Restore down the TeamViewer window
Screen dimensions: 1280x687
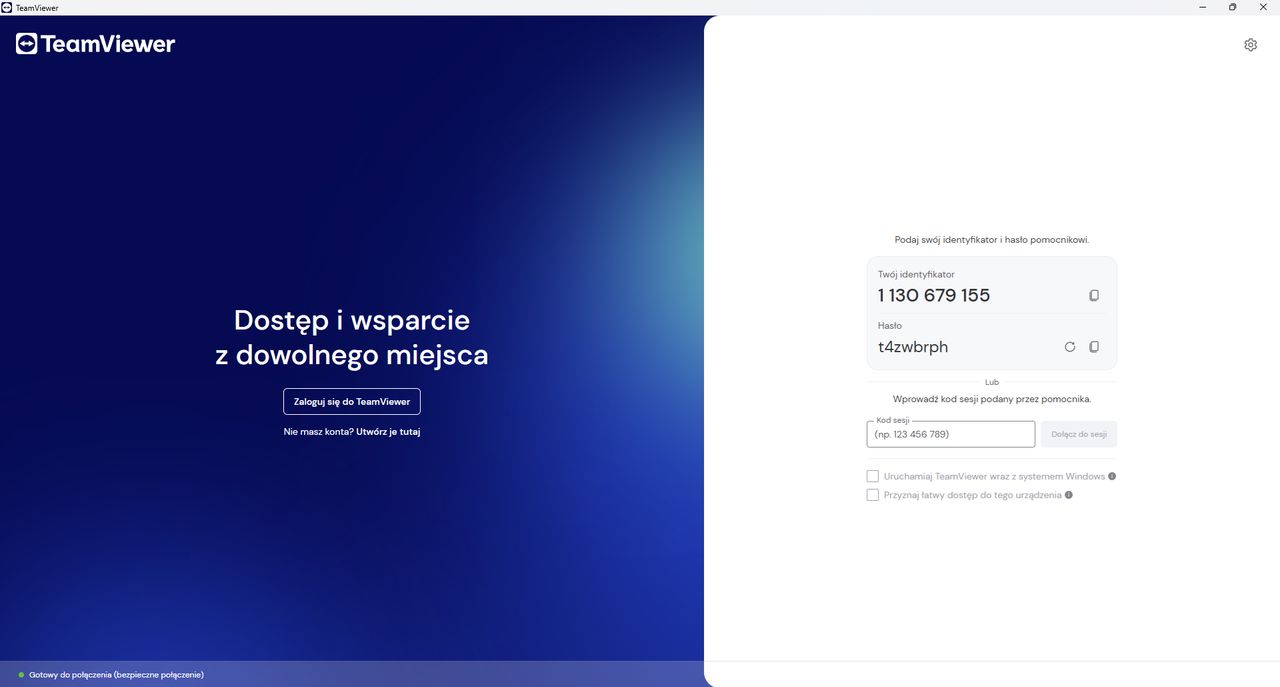click(x=1232, y=7)
